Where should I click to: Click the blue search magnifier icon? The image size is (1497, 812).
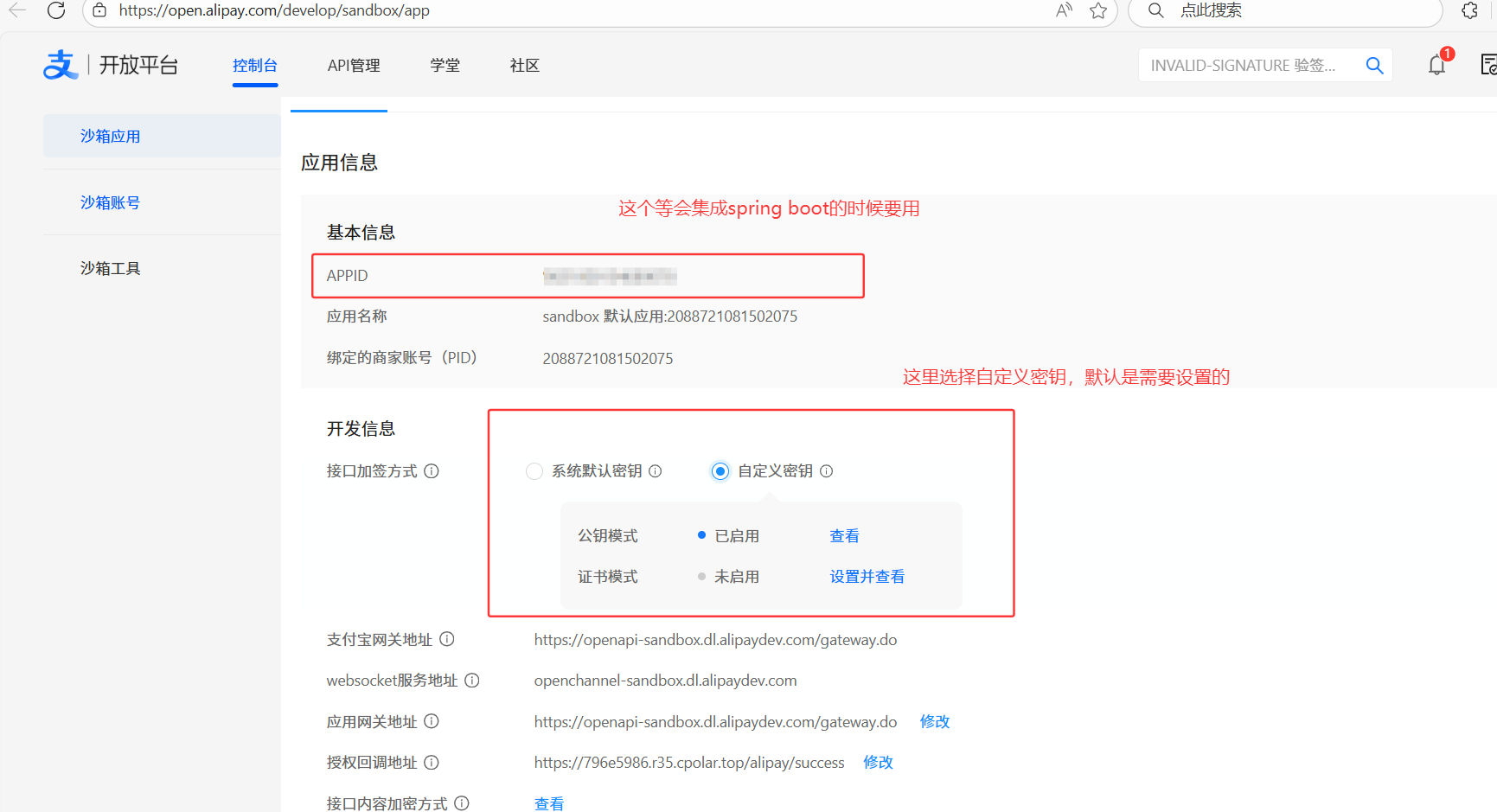coord(1374,66)
